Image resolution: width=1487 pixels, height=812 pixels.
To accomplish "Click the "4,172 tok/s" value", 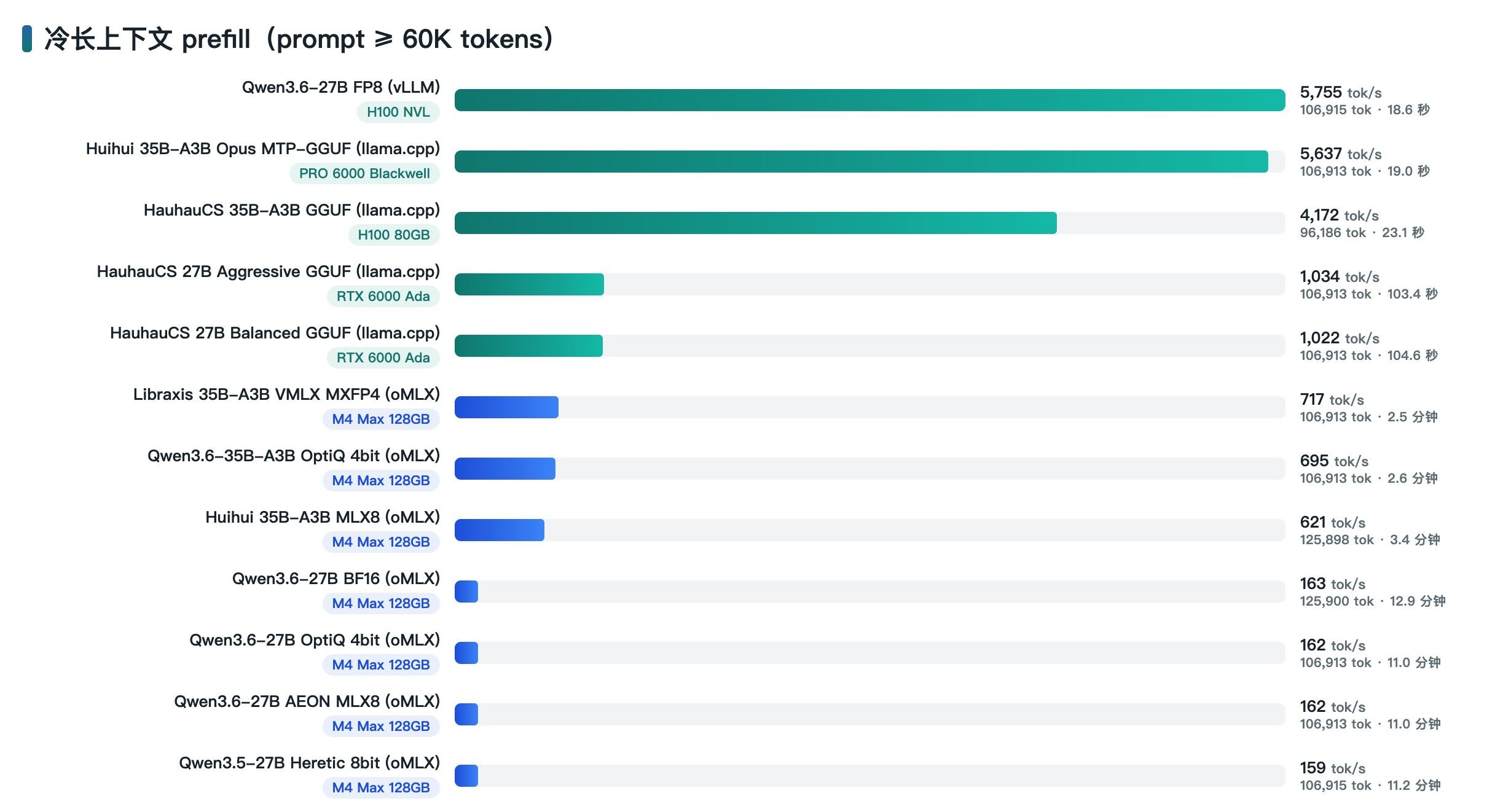I will point(1340,216).
